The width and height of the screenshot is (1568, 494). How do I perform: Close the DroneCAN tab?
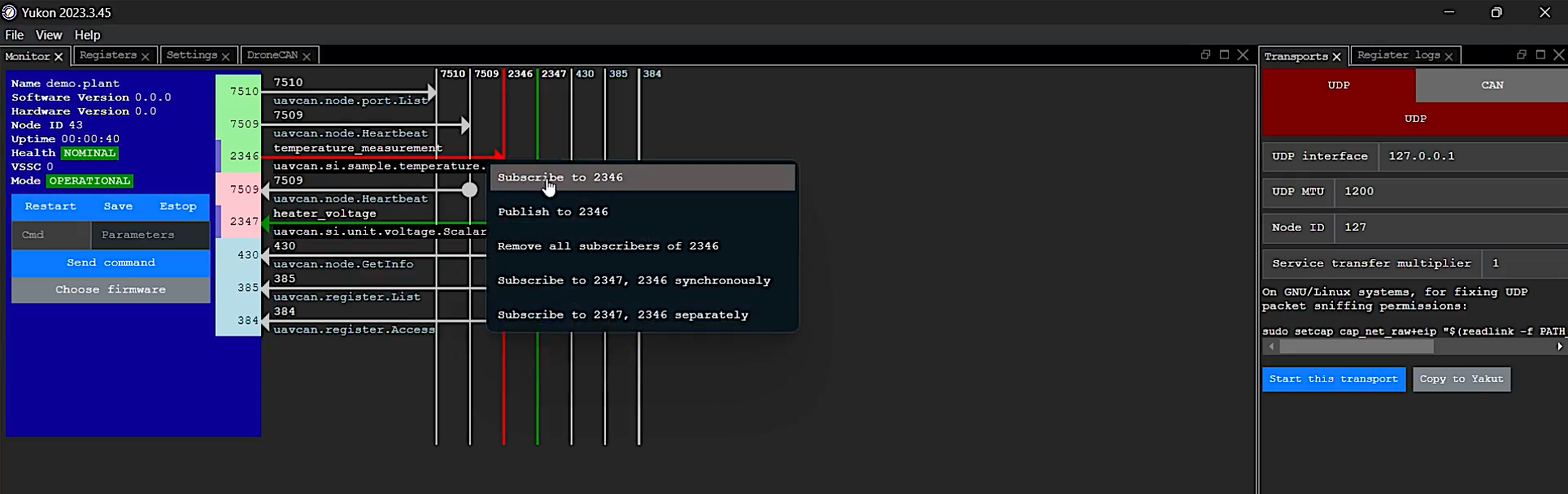pos(307,56)
